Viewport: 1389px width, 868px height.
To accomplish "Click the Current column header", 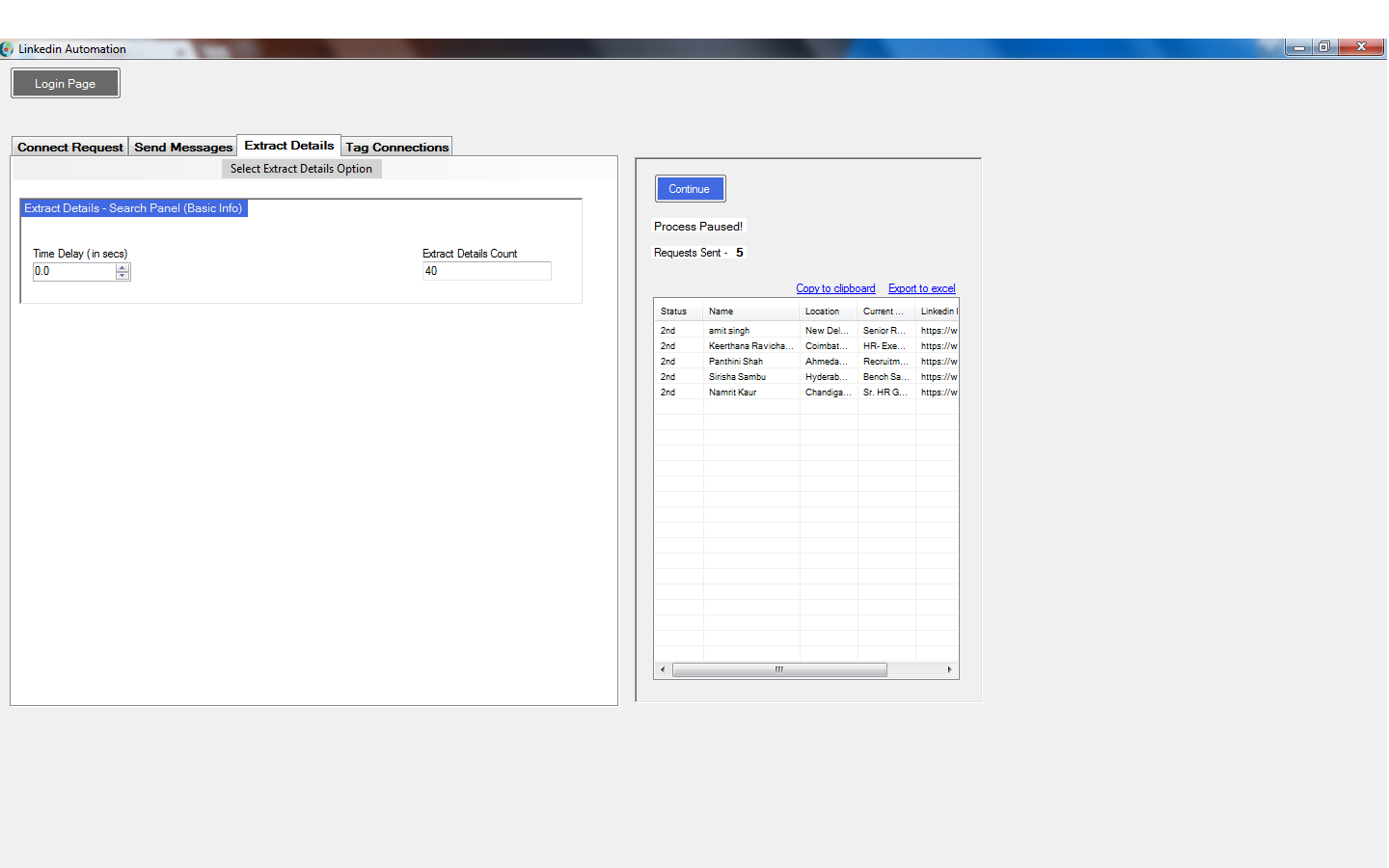I will point(886,312).
